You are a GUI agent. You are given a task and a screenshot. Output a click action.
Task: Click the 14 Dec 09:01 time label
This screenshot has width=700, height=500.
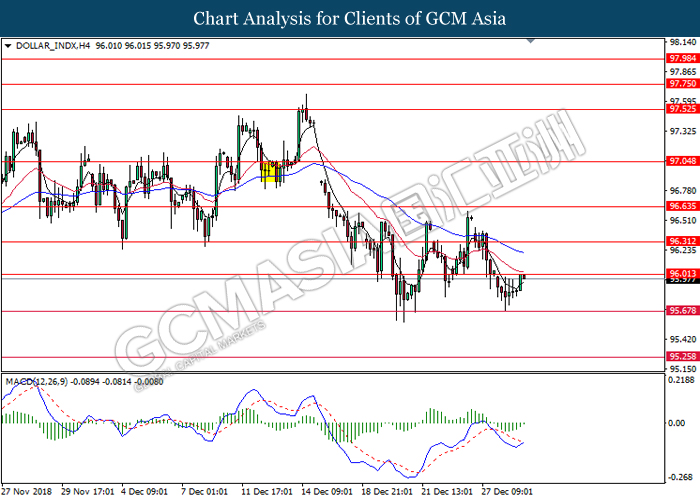pos(327,492)
